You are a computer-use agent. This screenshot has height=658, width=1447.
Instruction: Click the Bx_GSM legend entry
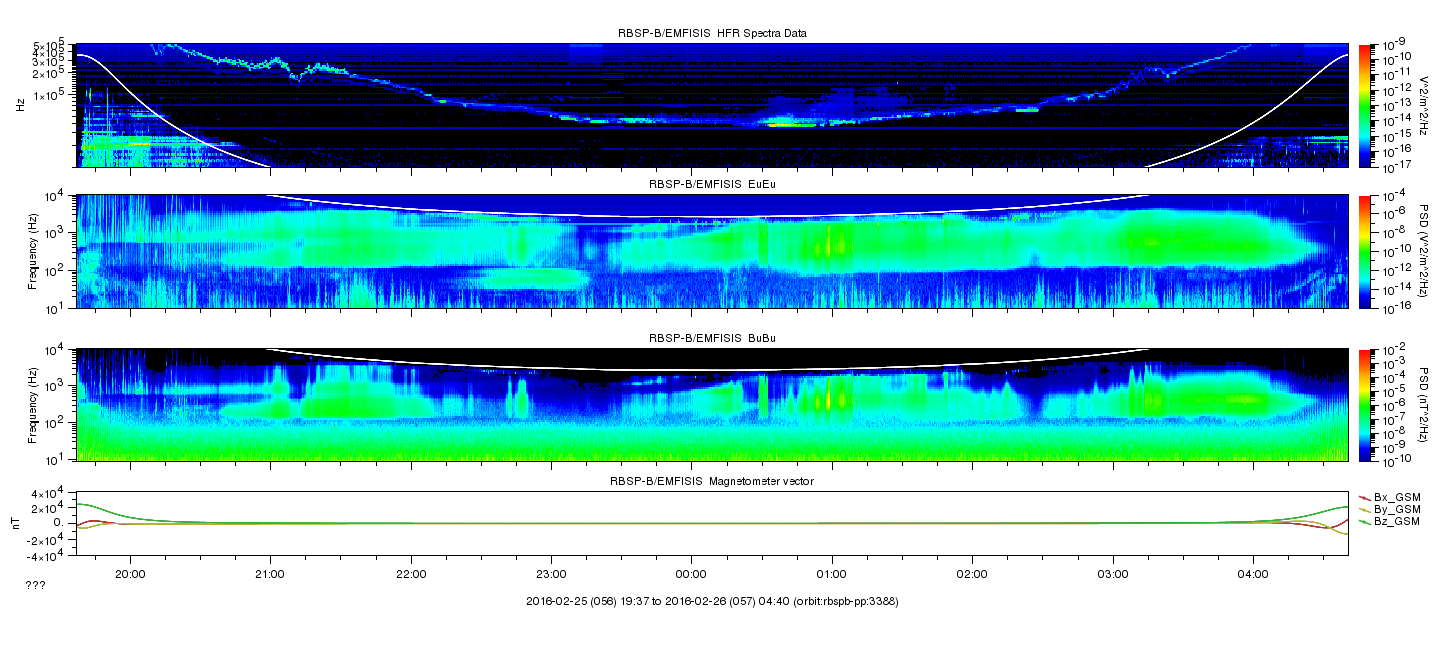pyautogui.click(x=1390, y=496)
